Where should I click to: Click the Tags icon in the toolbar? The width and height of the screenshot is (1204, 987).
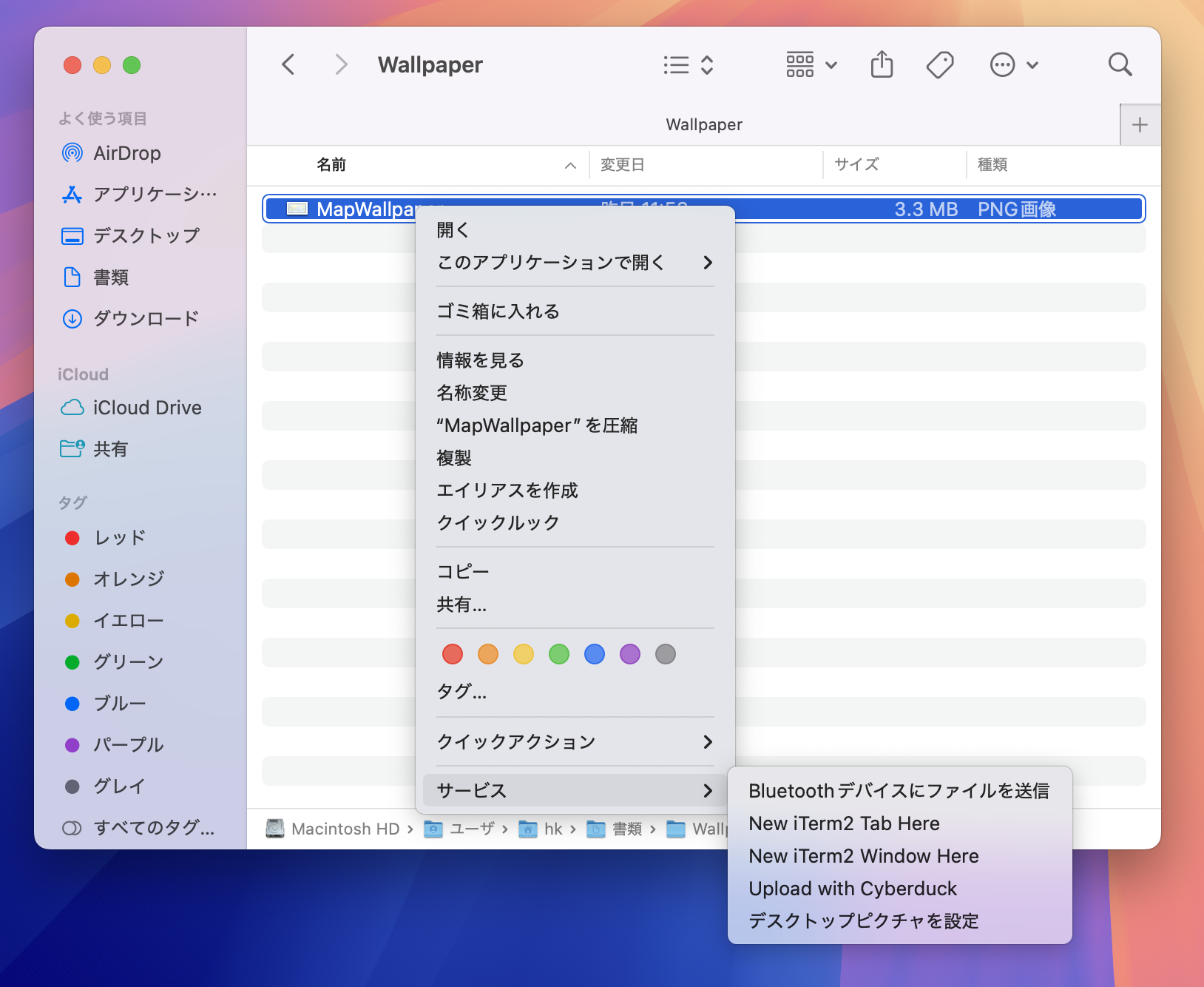[x=940, y=64]
